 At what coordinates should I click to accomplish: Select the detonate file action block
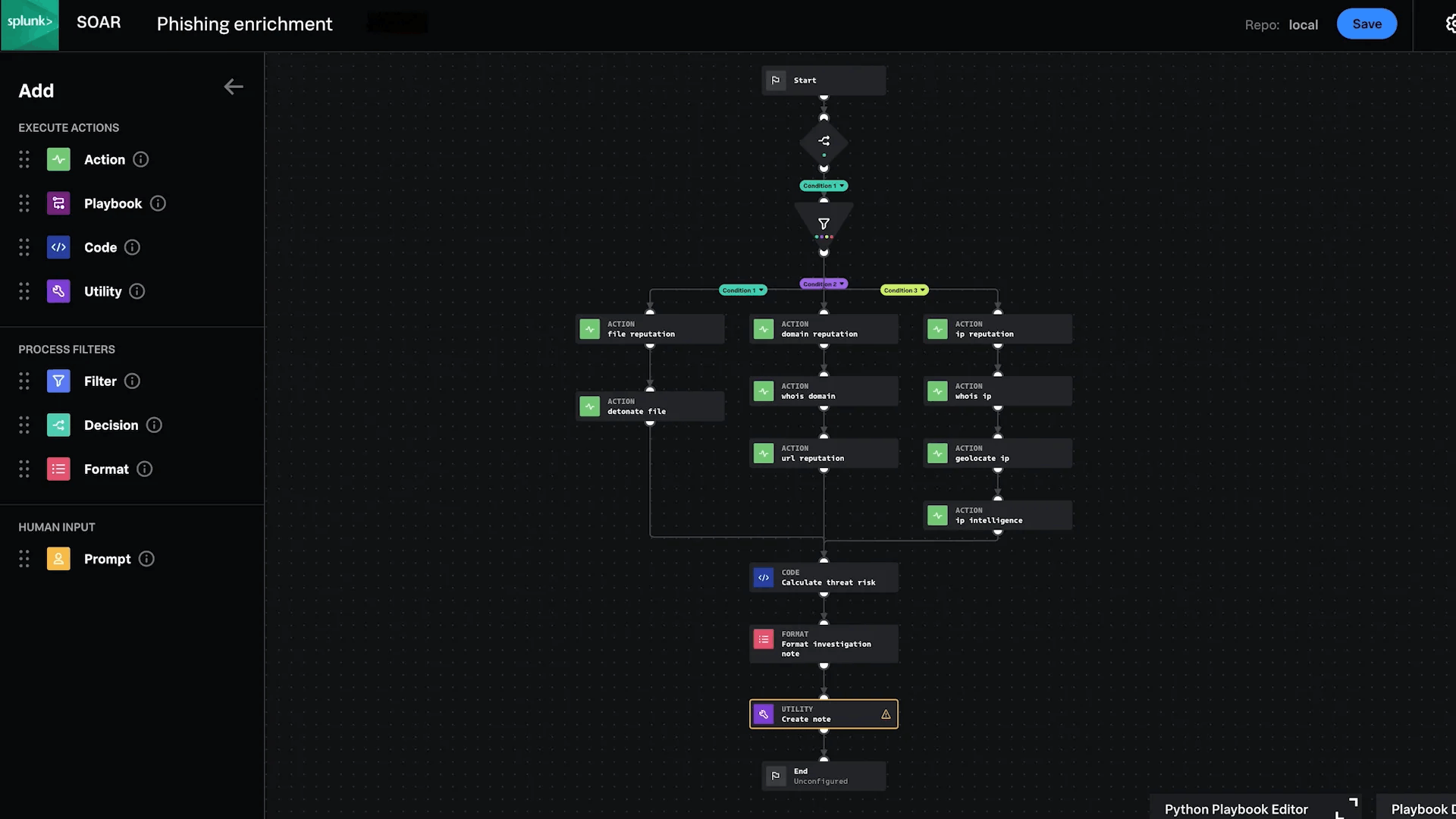[x=650, y=406]
